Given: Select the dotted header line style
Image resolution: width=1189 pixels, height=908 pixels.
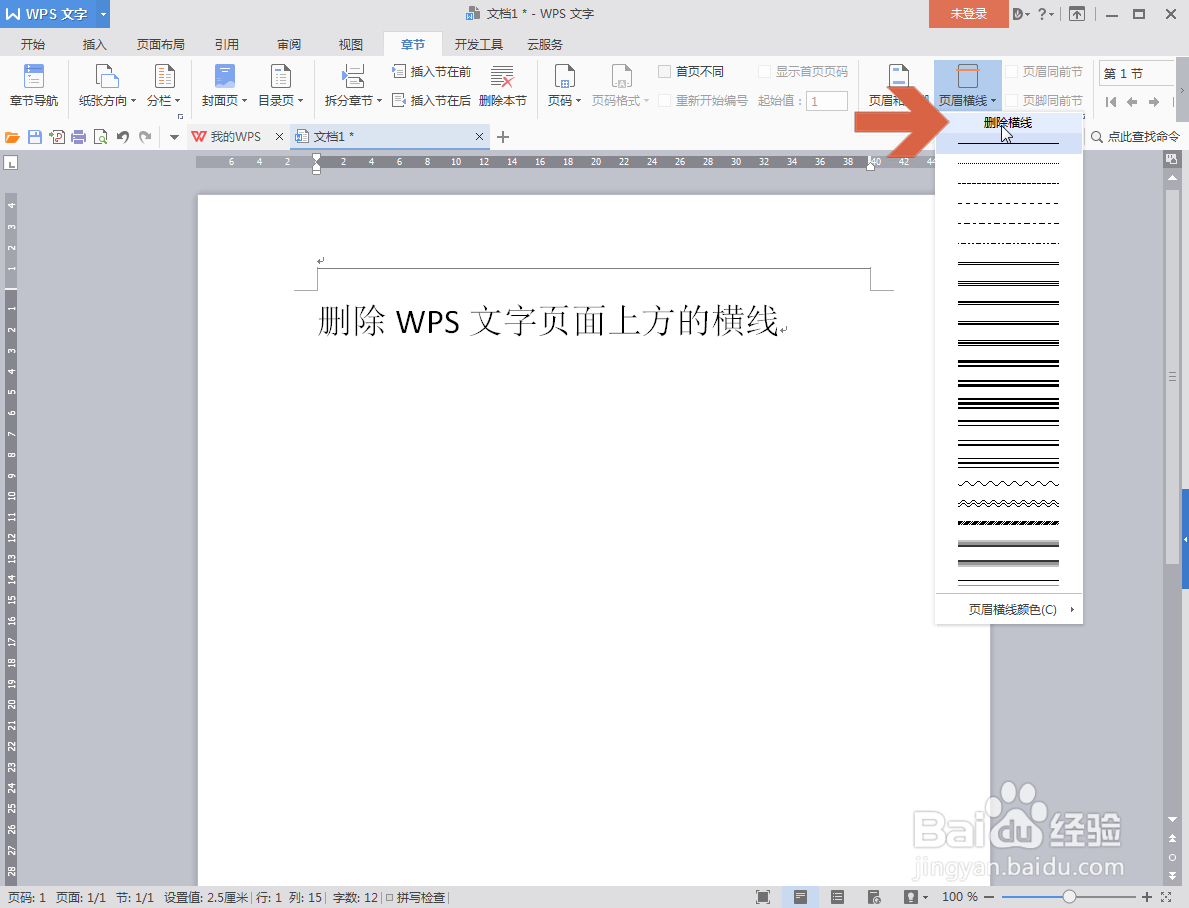Looking at the screenshot, I should pyautogui.click(x=1008, y=163).
